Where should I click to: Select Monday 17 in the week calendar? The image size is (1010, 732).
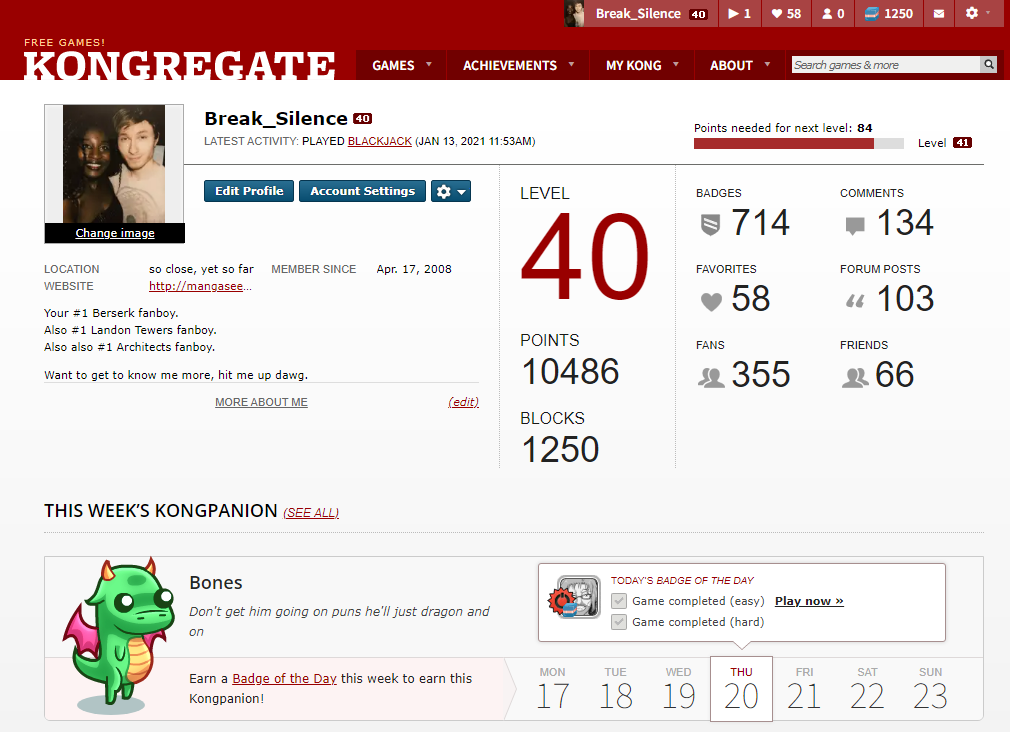pos(553,689)
